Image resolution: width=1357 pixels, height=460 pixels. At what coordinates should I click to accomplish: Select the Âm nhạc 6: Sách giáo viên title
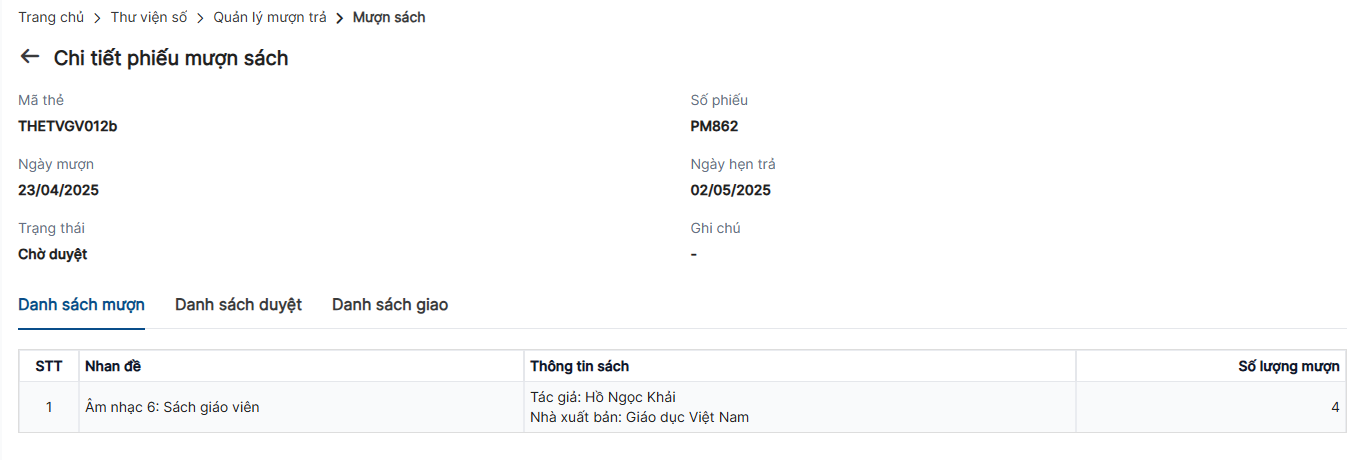click(x=172, y=407)
